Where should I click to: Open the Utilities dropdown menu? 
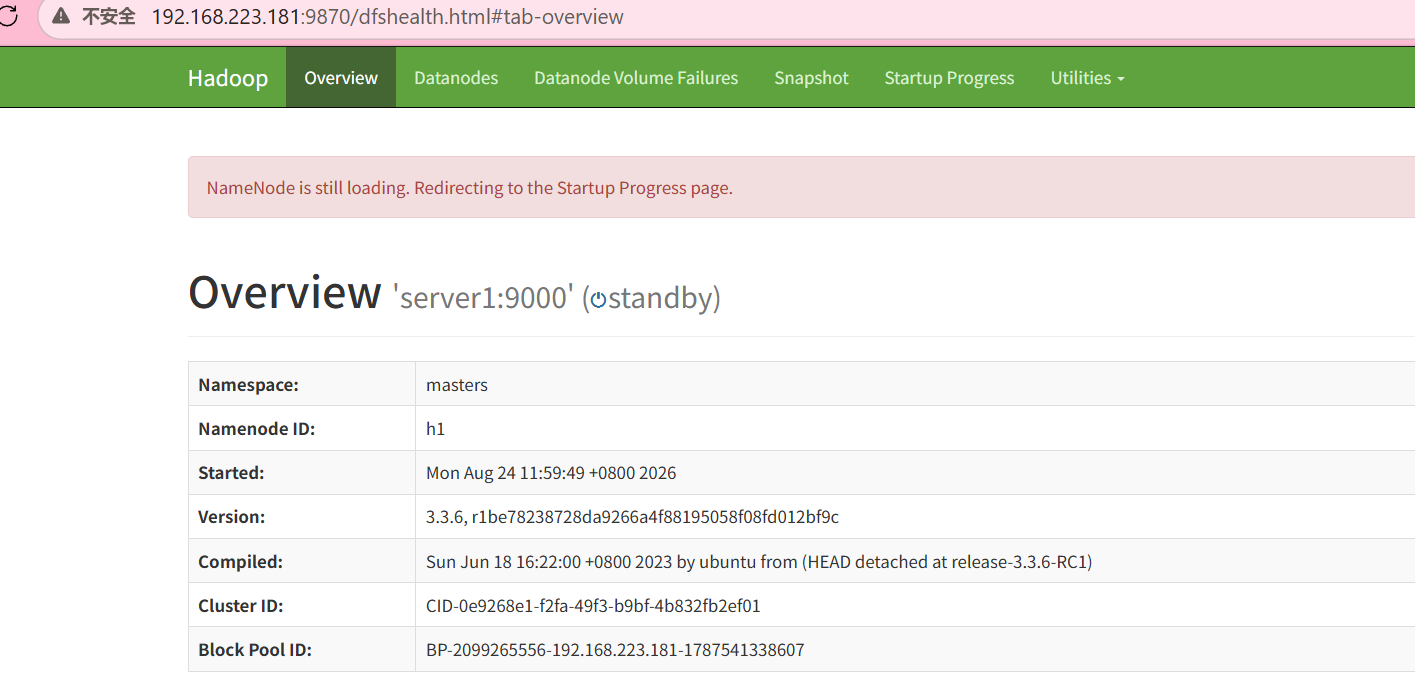(1087, 78)
